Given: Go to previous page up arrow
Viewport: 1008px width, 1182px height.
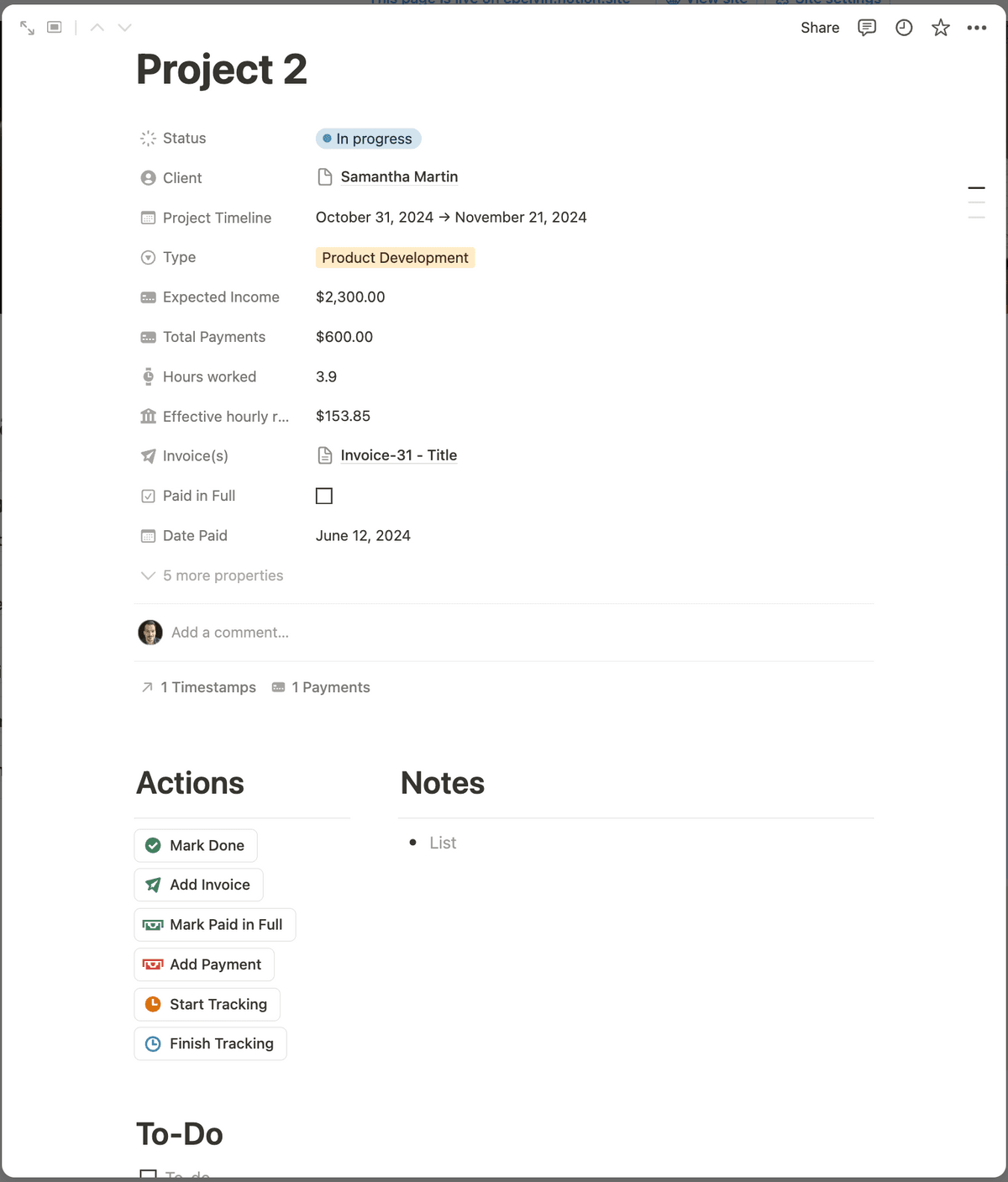Looking at the screenshot, I should [x=97, y=28].
